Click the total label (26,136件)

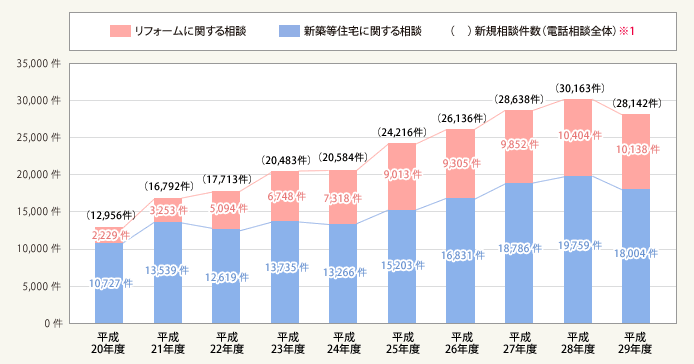[462, 118]
